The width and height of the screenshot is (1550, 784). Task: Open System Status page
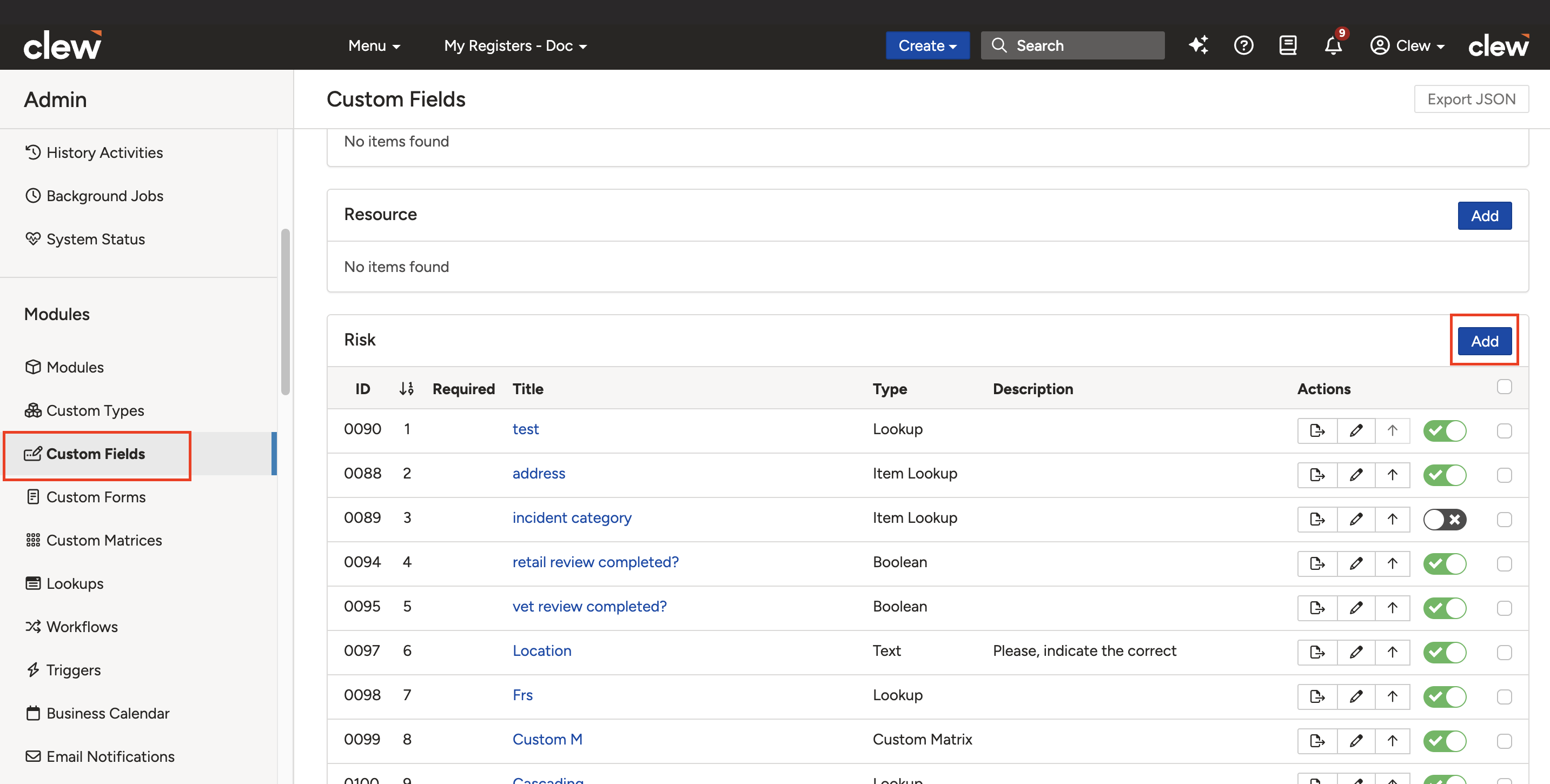coord(85,239)
